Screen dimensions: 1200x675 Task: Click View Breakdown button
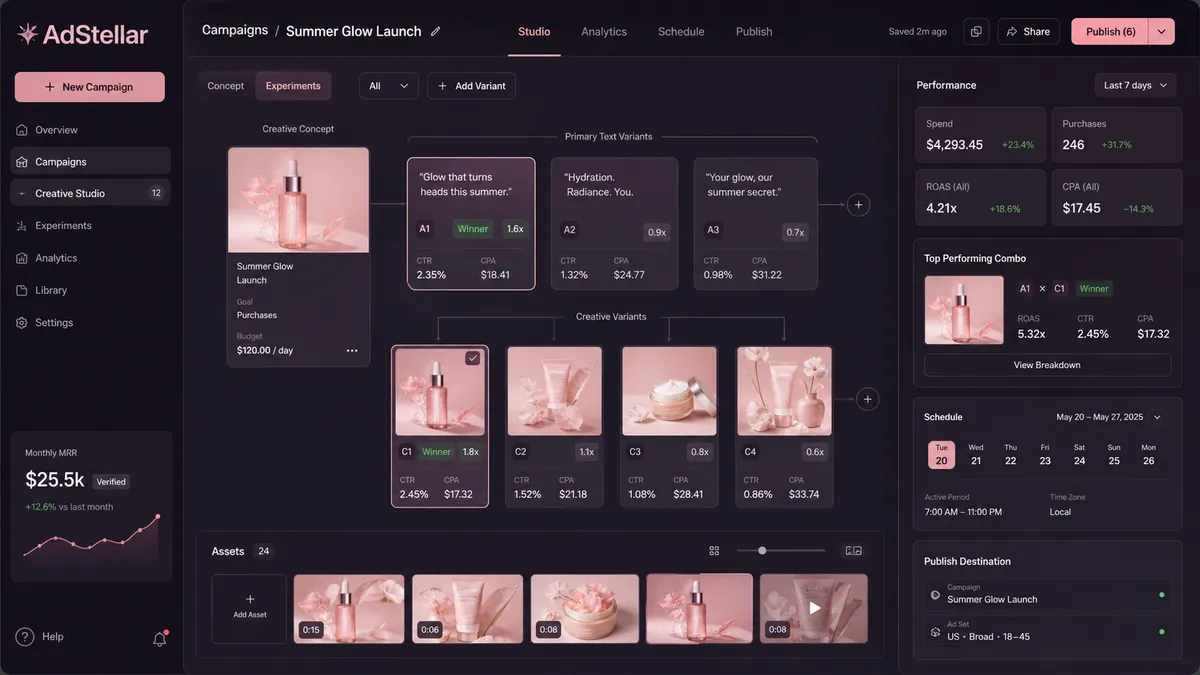tap(1047, 365)
